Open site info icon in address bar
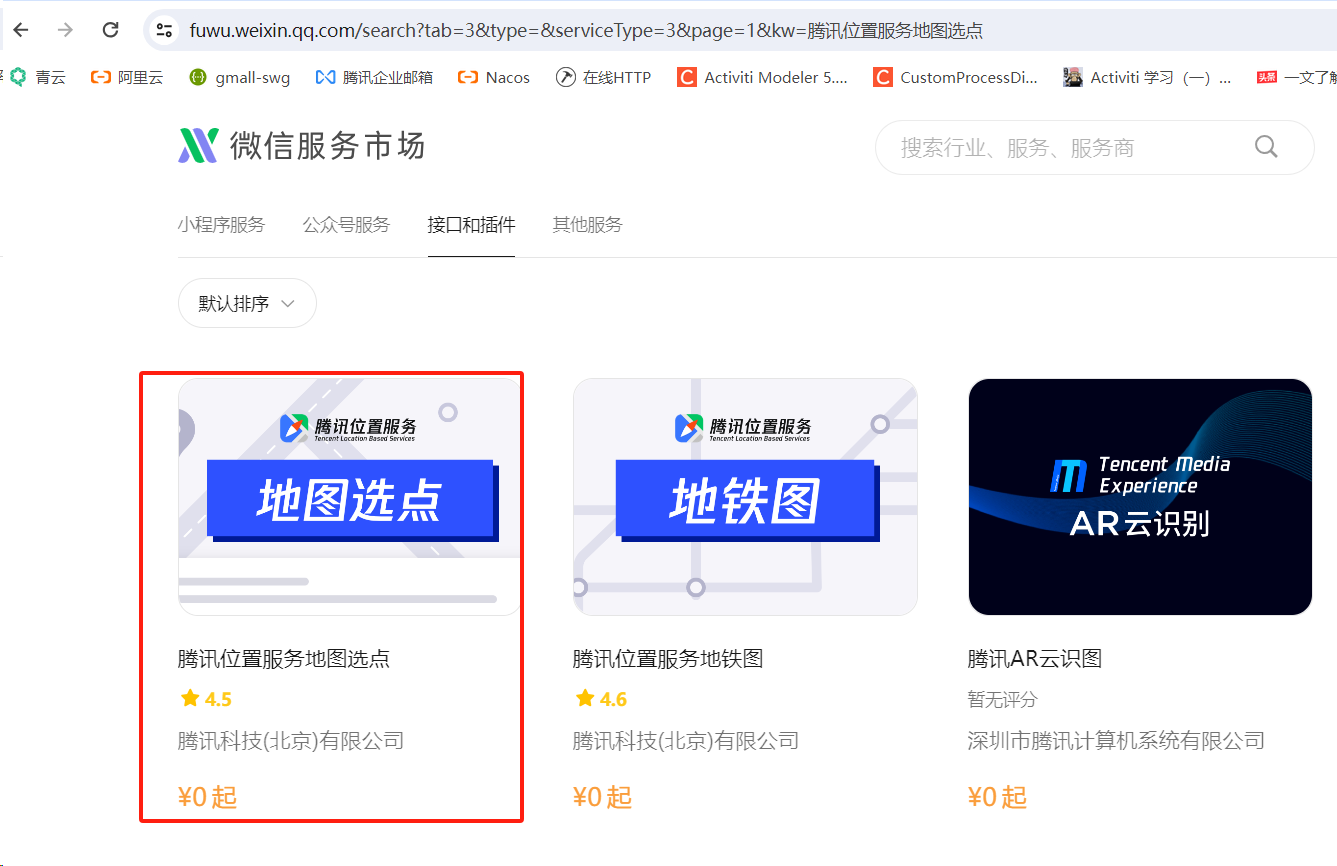 click(x=164, y=31)
